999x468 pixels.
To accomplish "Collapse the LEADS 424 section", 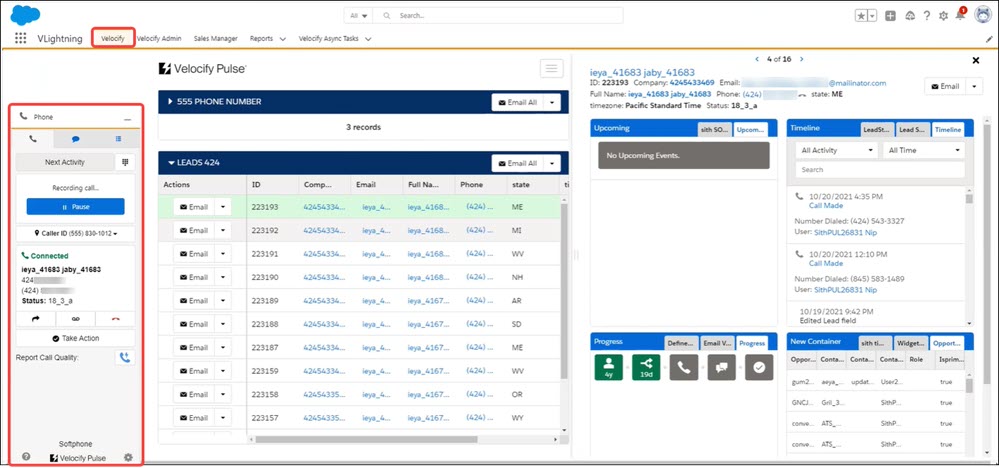I will pyautogui.click(x=171, y=163).
